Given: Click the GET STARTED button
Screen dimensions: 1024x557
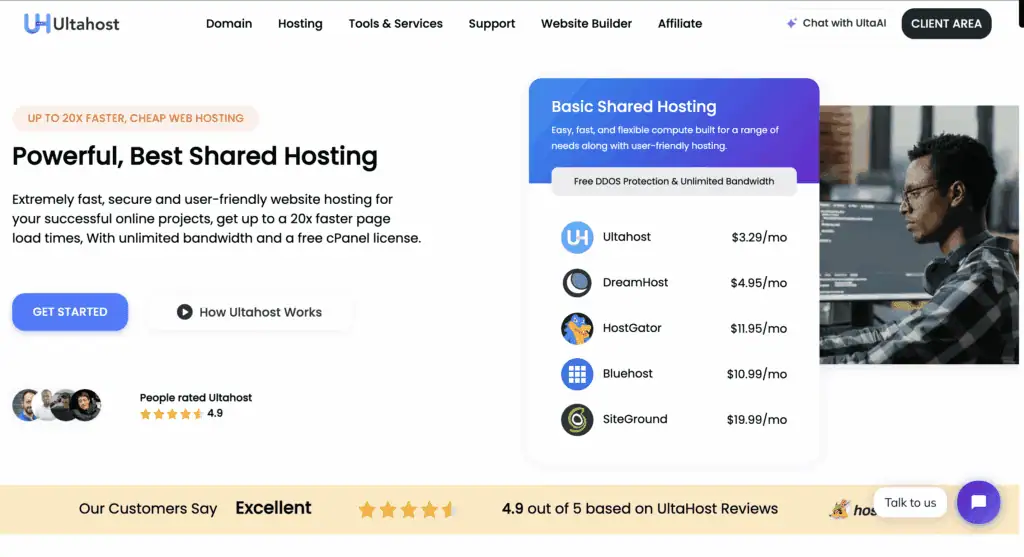Looking at the screenshot, I should click(70, 312).
